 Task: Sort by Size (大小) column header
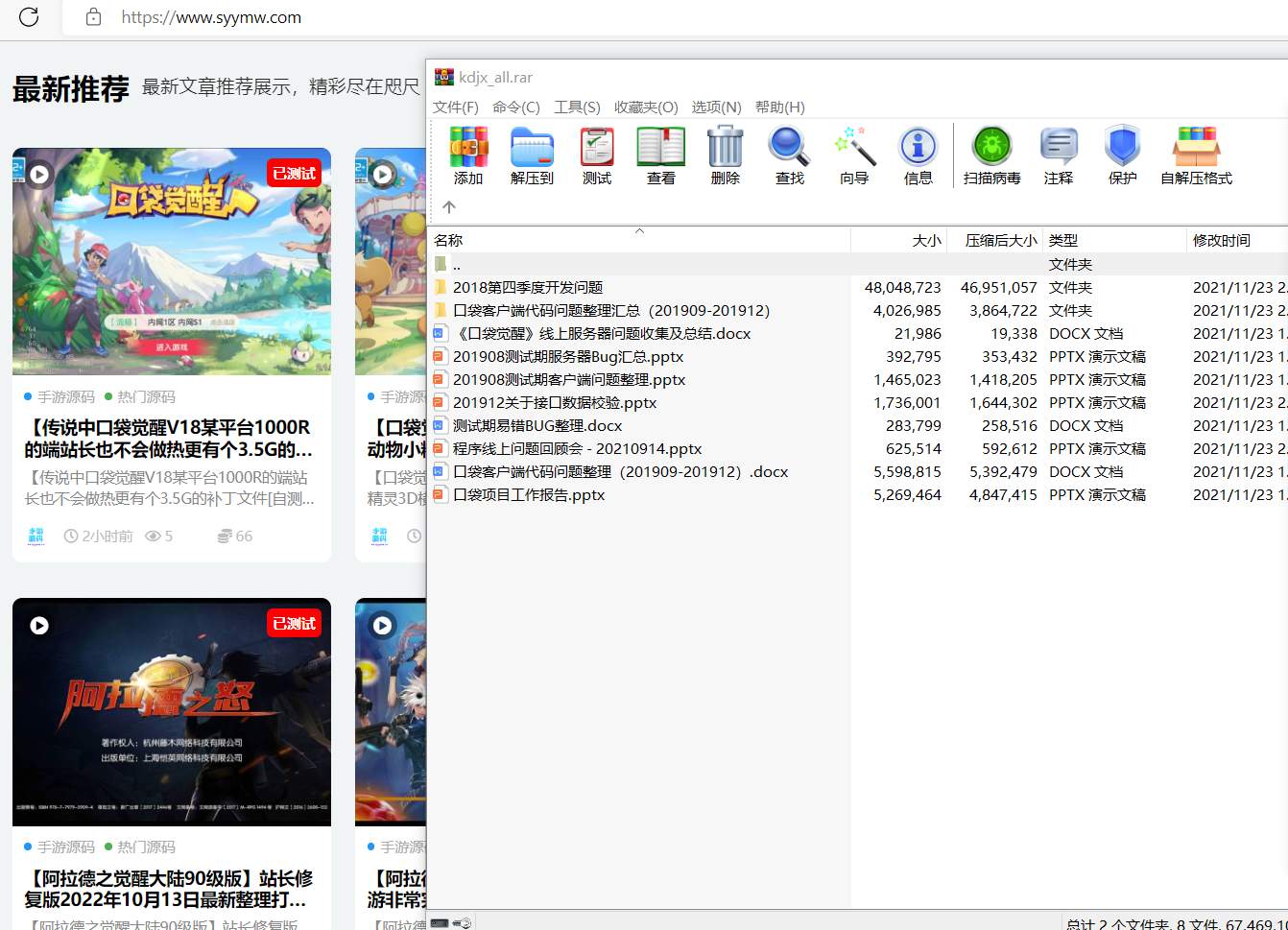pos(925,240)
